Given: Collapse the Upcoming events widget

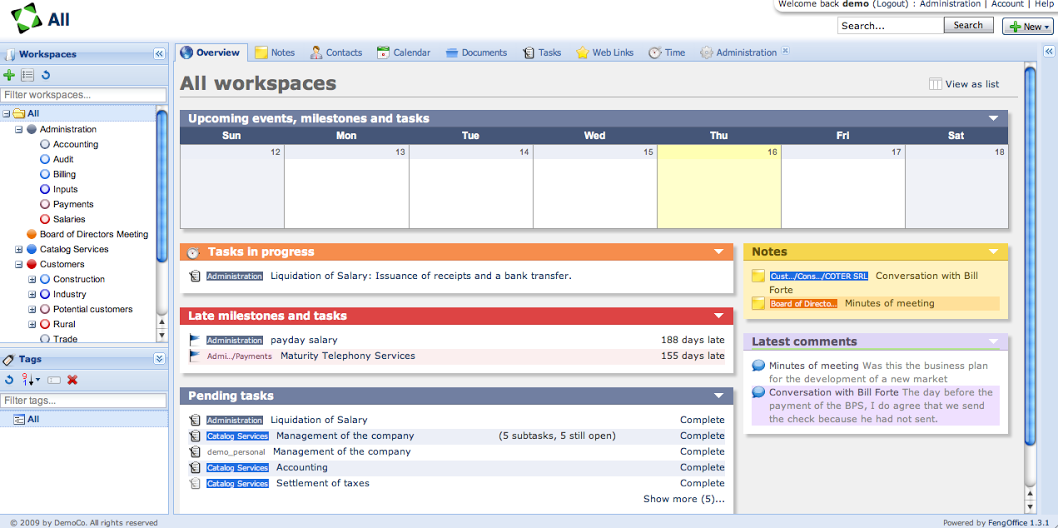Looking at the screenshot, I should point(993,119).
